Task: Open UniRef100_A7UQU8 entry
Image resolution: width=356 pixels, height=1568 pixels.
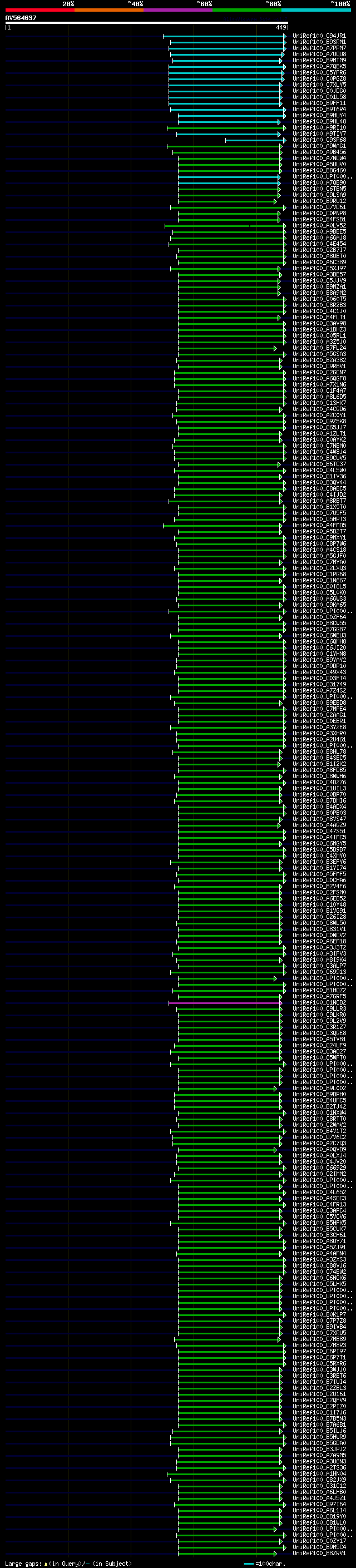Action: point(319,54)
